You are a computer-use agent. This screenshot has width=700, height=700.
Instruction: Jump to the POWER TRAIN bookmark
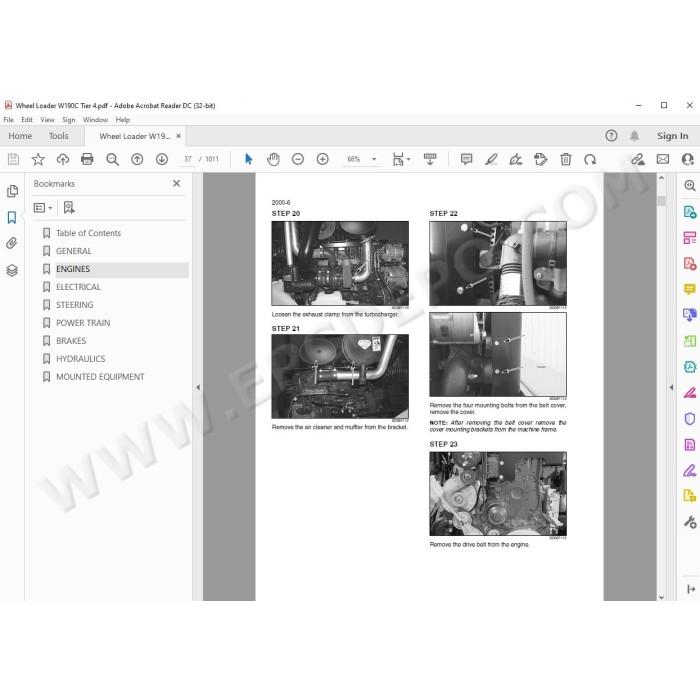(83, 323)
